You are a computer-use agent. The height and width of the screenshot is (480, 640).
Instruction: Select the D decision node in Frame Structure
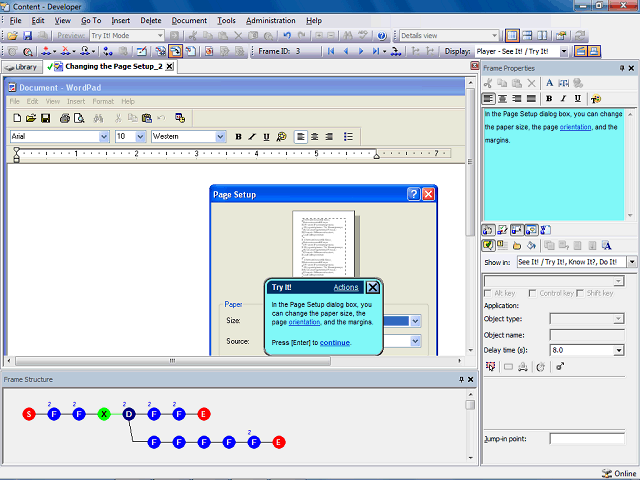coord(129,414)
